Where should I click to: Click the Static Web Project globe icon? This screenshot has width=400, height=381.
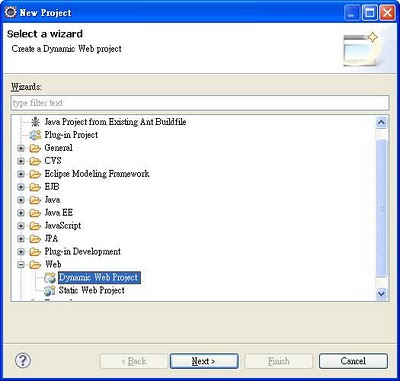pos(50,291)
